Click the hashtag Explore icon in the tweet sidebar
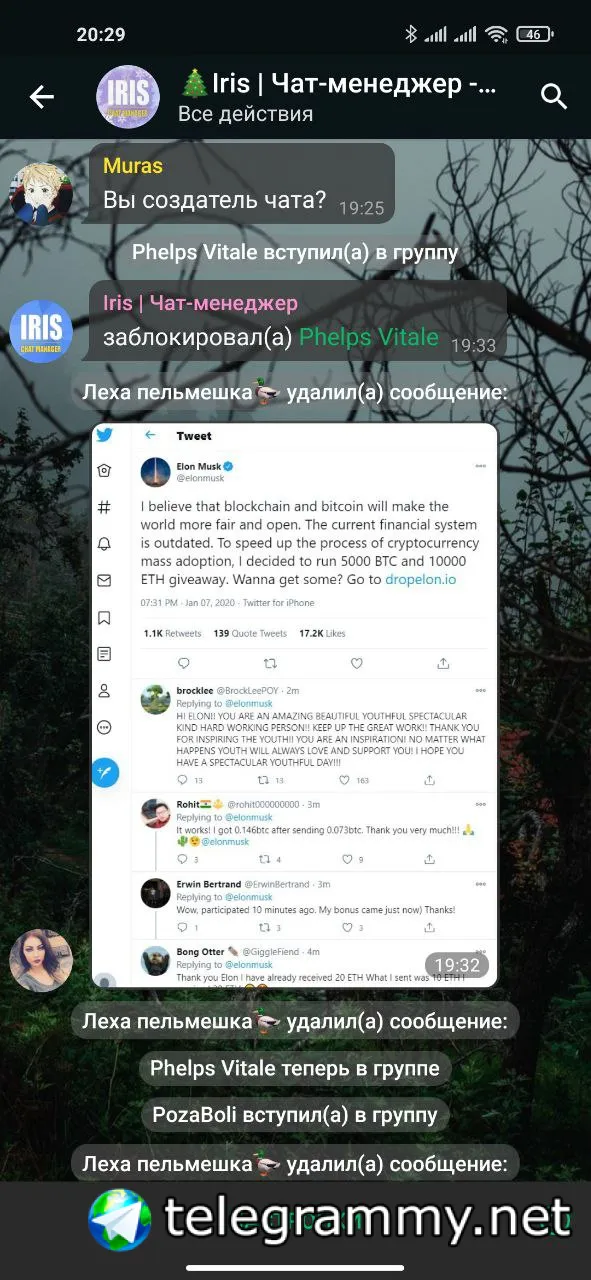The image size is (591, 1280). pos(105,507)
